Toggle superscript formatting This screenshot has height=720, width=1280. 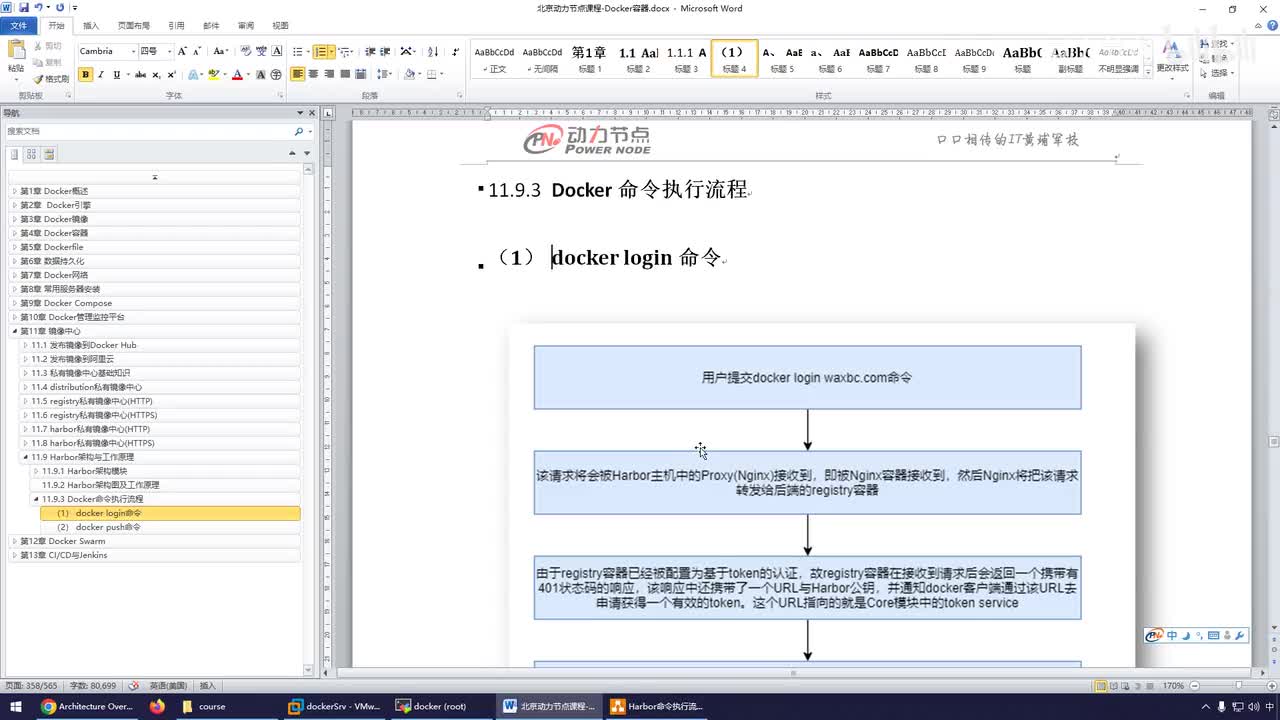[x=172, y=74]
